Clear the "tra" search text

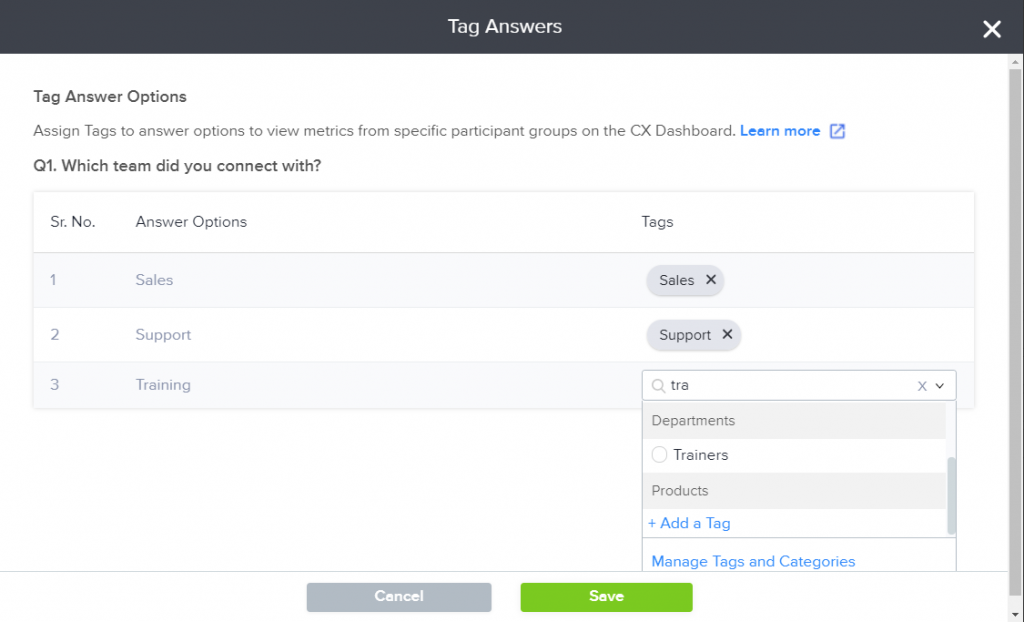[922, 386]
